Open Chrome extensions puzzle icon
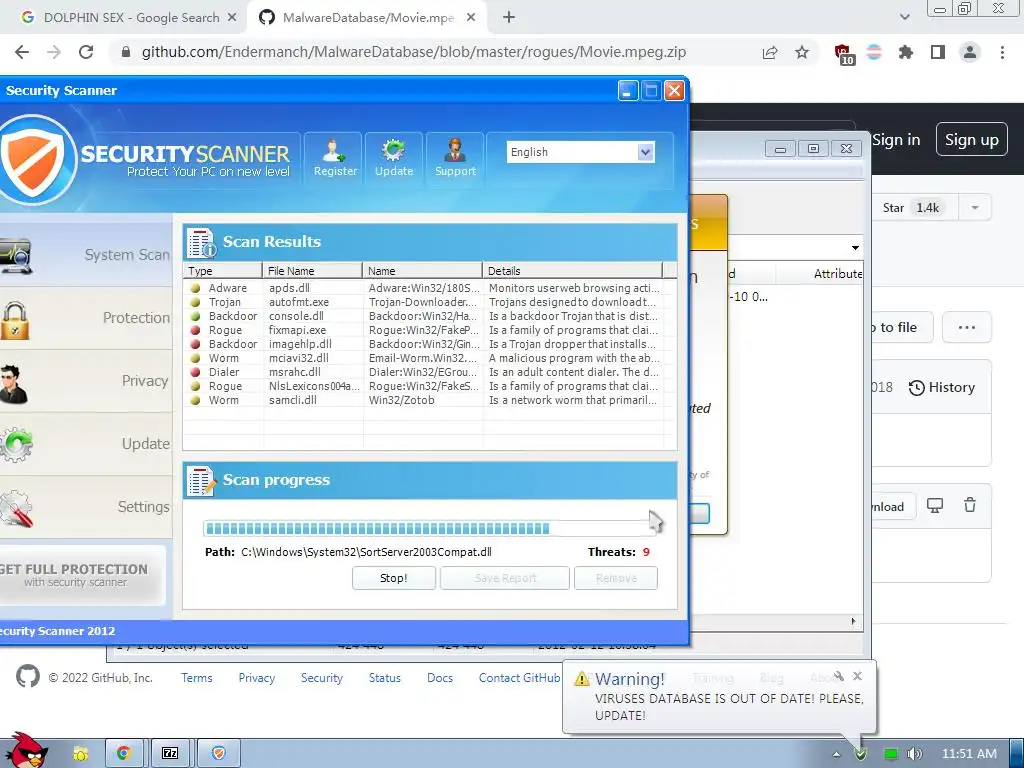 905,52
